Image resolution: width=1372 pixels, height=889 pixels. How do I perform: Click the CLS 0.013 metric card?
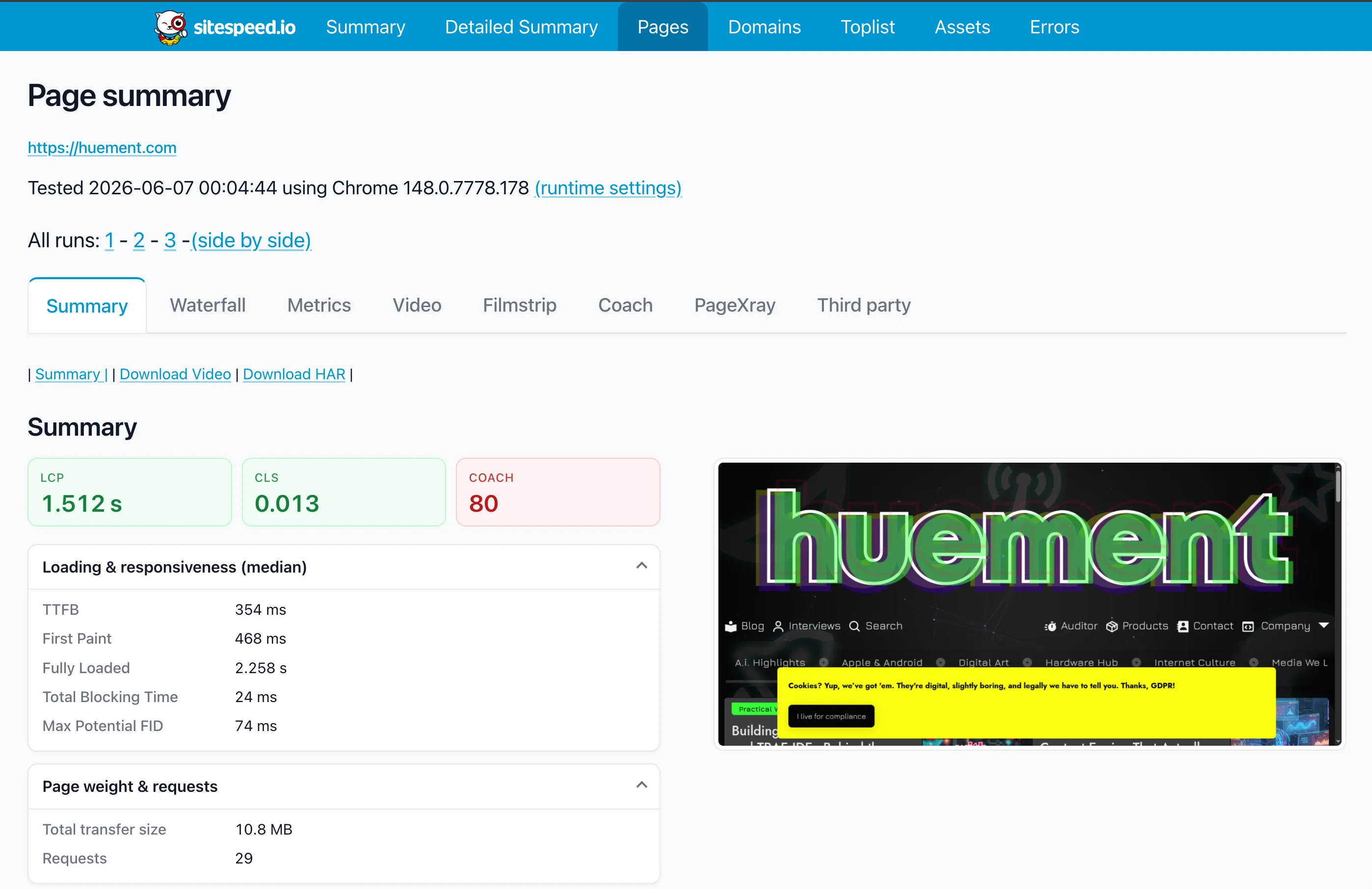343,492
